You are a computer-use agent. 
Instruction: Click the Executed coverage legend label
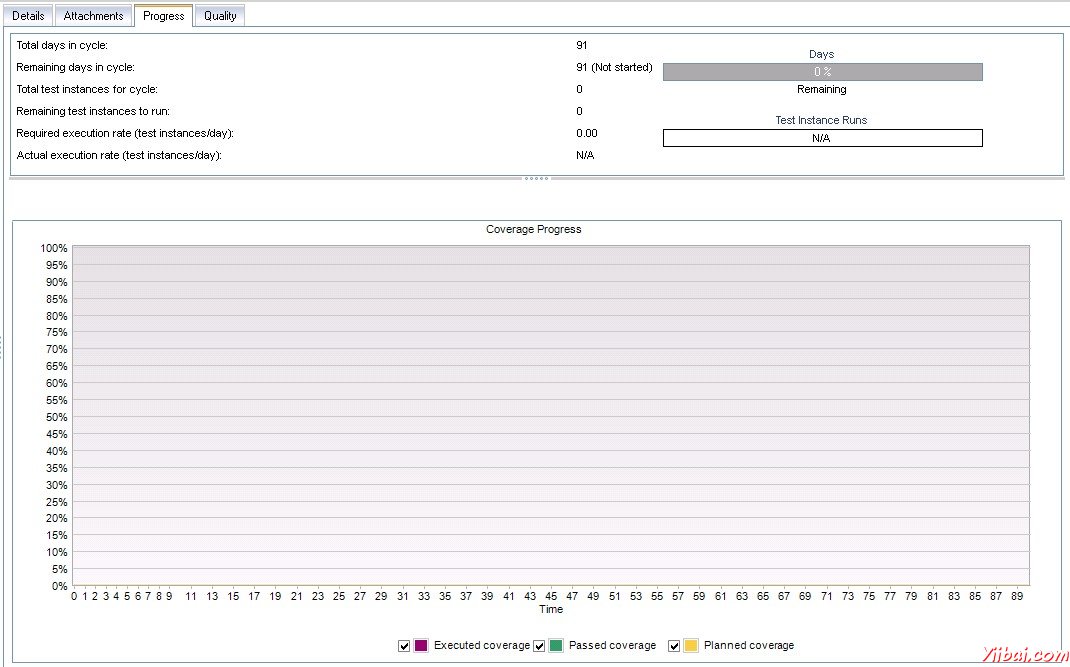tap(481, 646)
